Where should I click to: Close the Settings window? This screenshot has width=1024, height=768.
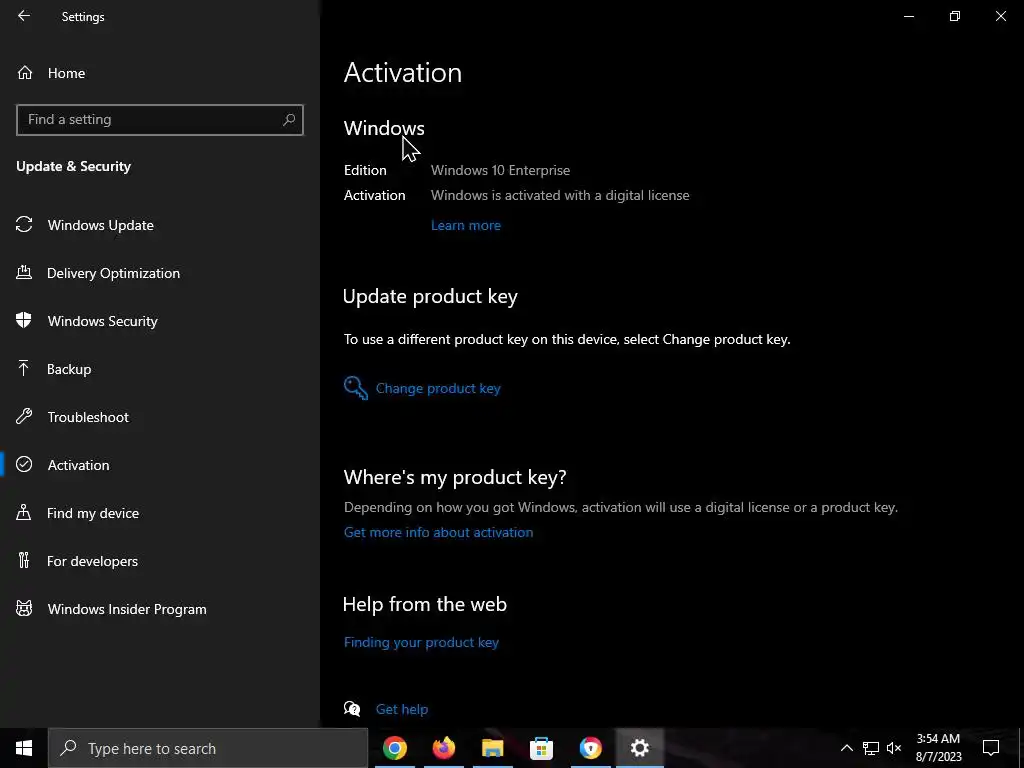click(x=1000, y=16)
